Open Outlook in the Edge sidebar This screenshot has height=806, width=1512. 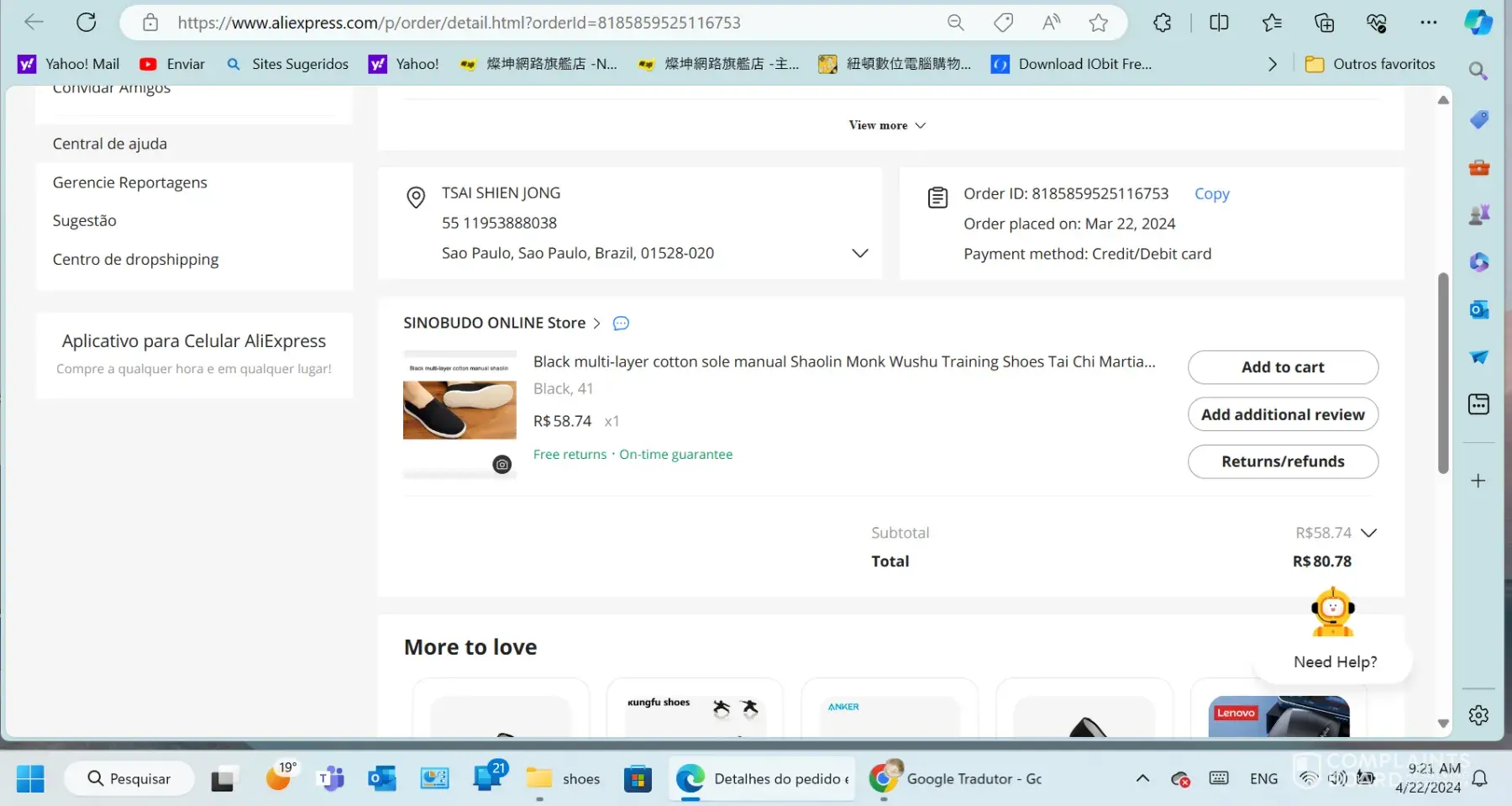pos(1478,310)
